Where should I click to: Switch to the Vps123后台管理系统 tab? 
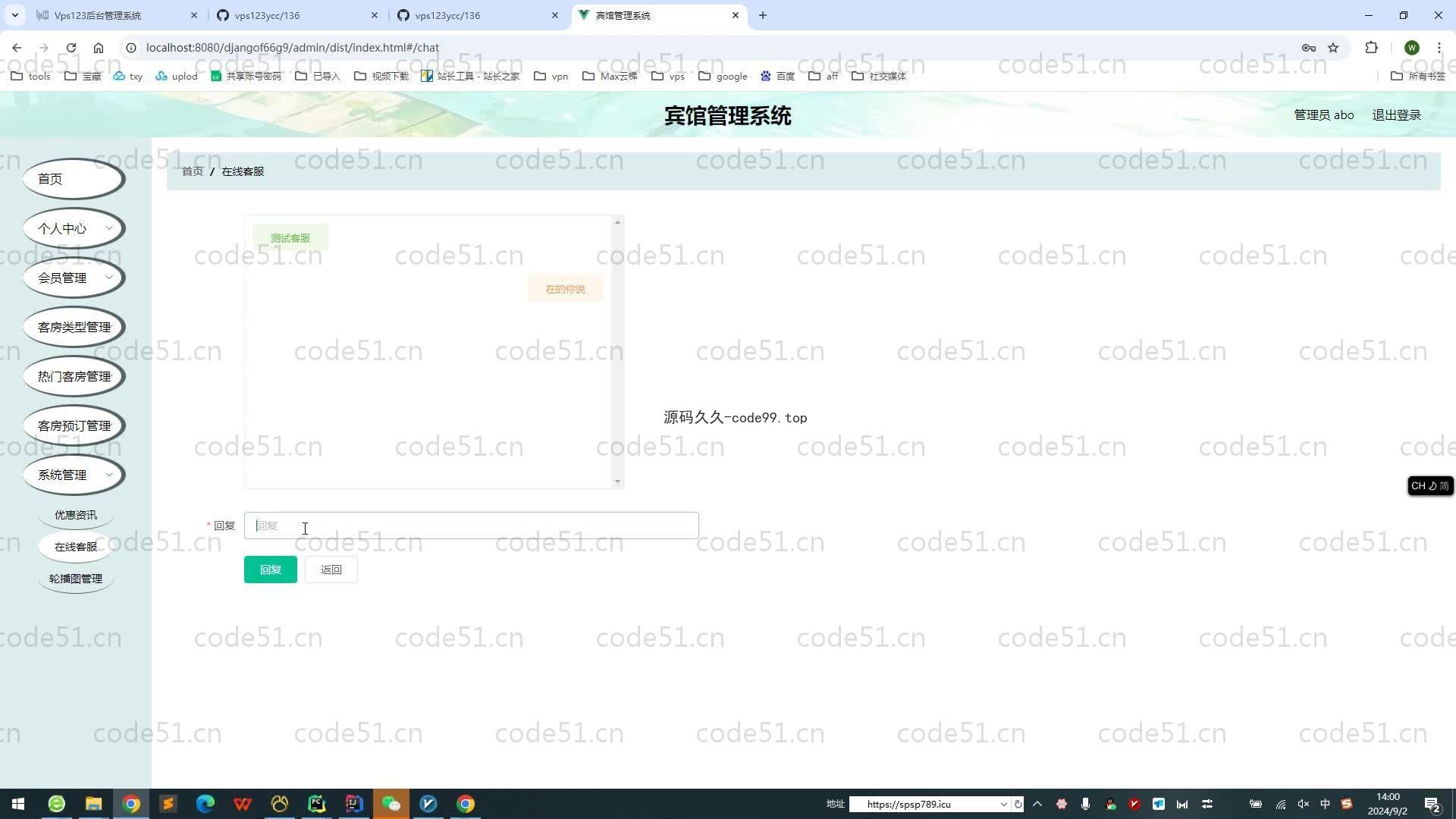pos(116,15)
